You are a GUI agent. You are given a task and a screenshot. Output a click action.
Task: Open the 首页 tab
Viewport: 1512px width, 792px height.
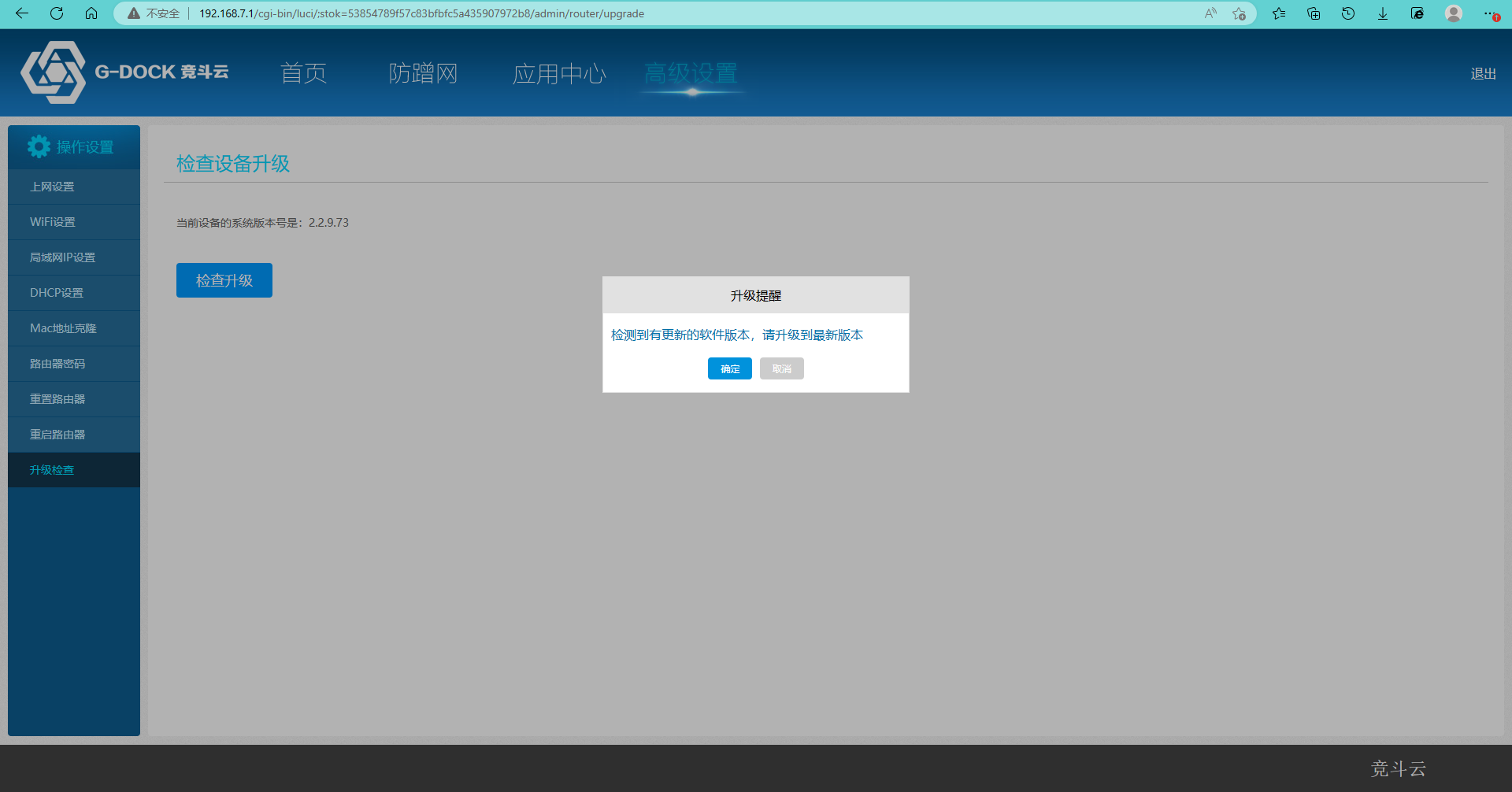pos(304,73)
